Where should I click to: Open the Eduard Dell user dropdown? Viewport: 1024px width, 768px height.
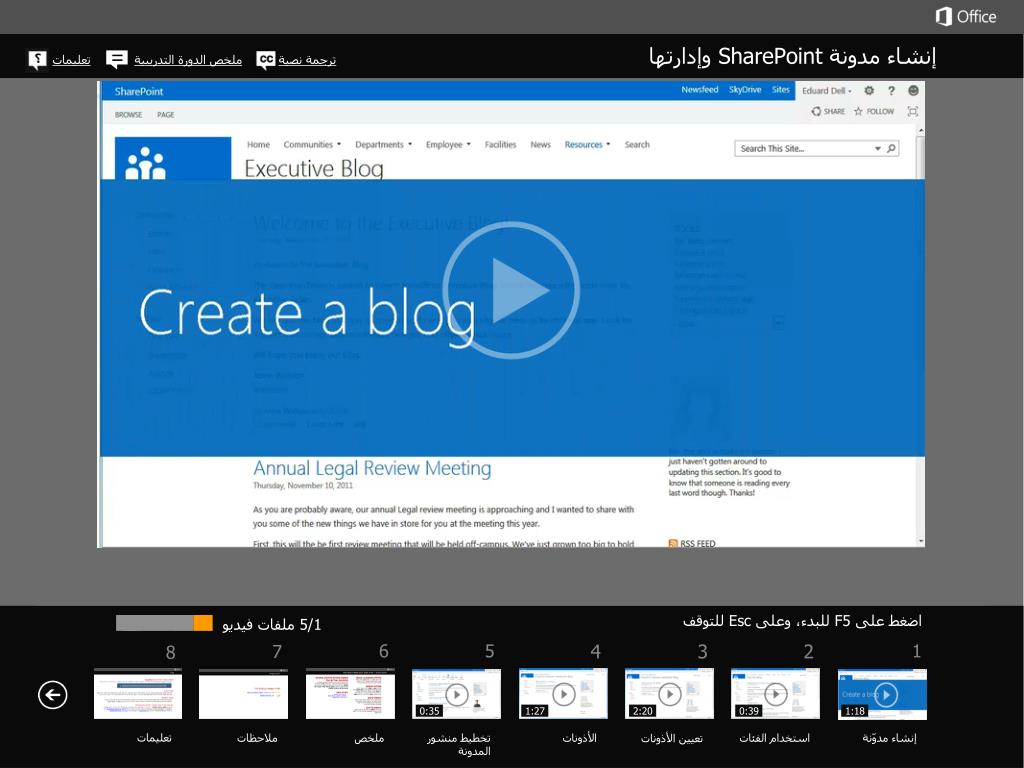click(x=827, y=91)
